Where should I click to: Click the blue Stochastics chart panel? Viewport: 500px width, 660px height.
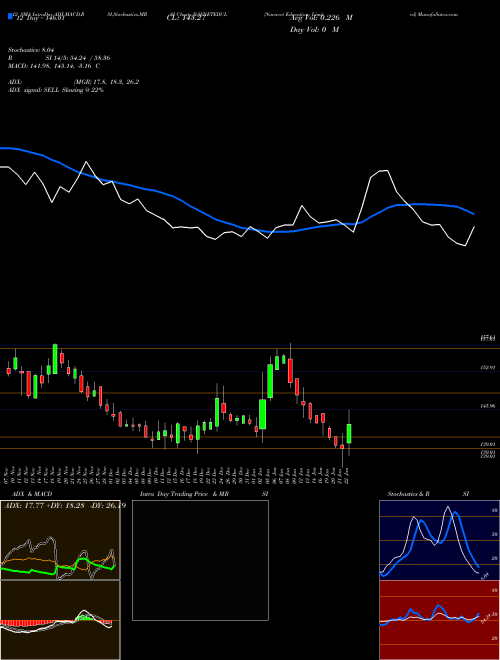point(439,540)
